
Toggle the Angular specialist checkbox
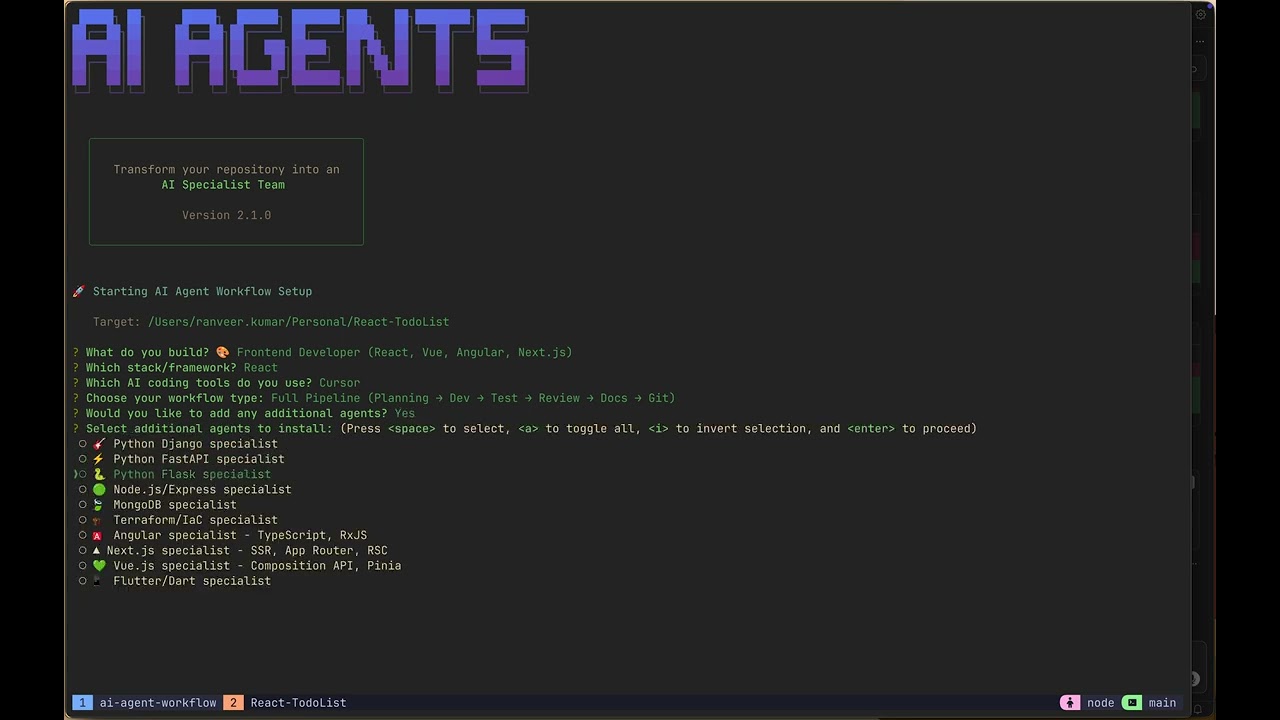(x=83, y=535)
